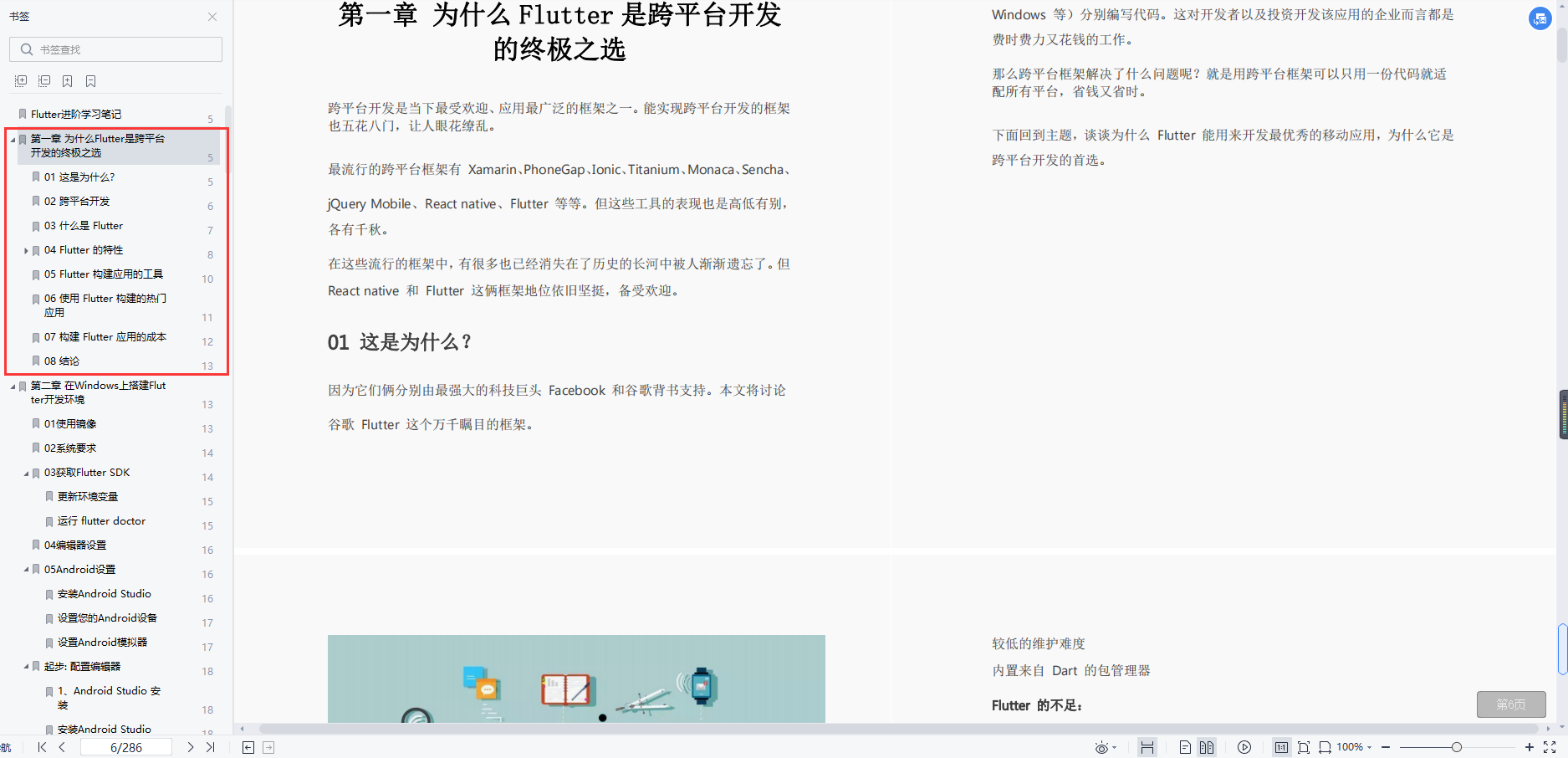Collapse the 05Android设置 bookmark
The height and width of the screenshot is (758, 1568).
click(26, 571)
